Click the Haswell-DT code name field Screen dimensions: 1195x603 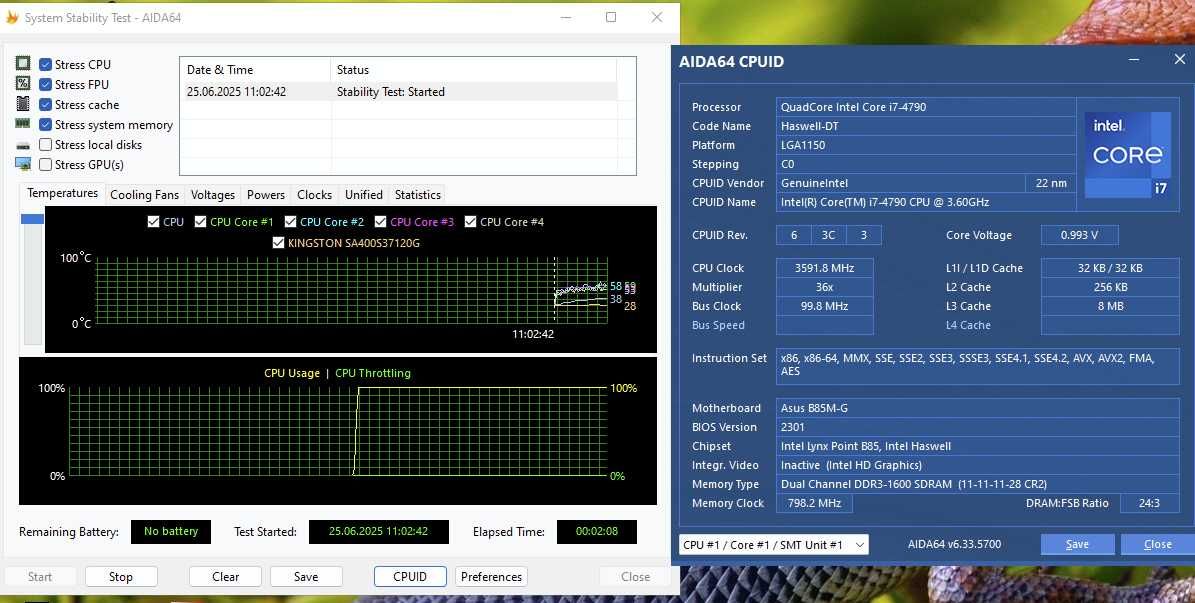click(926, 126)
